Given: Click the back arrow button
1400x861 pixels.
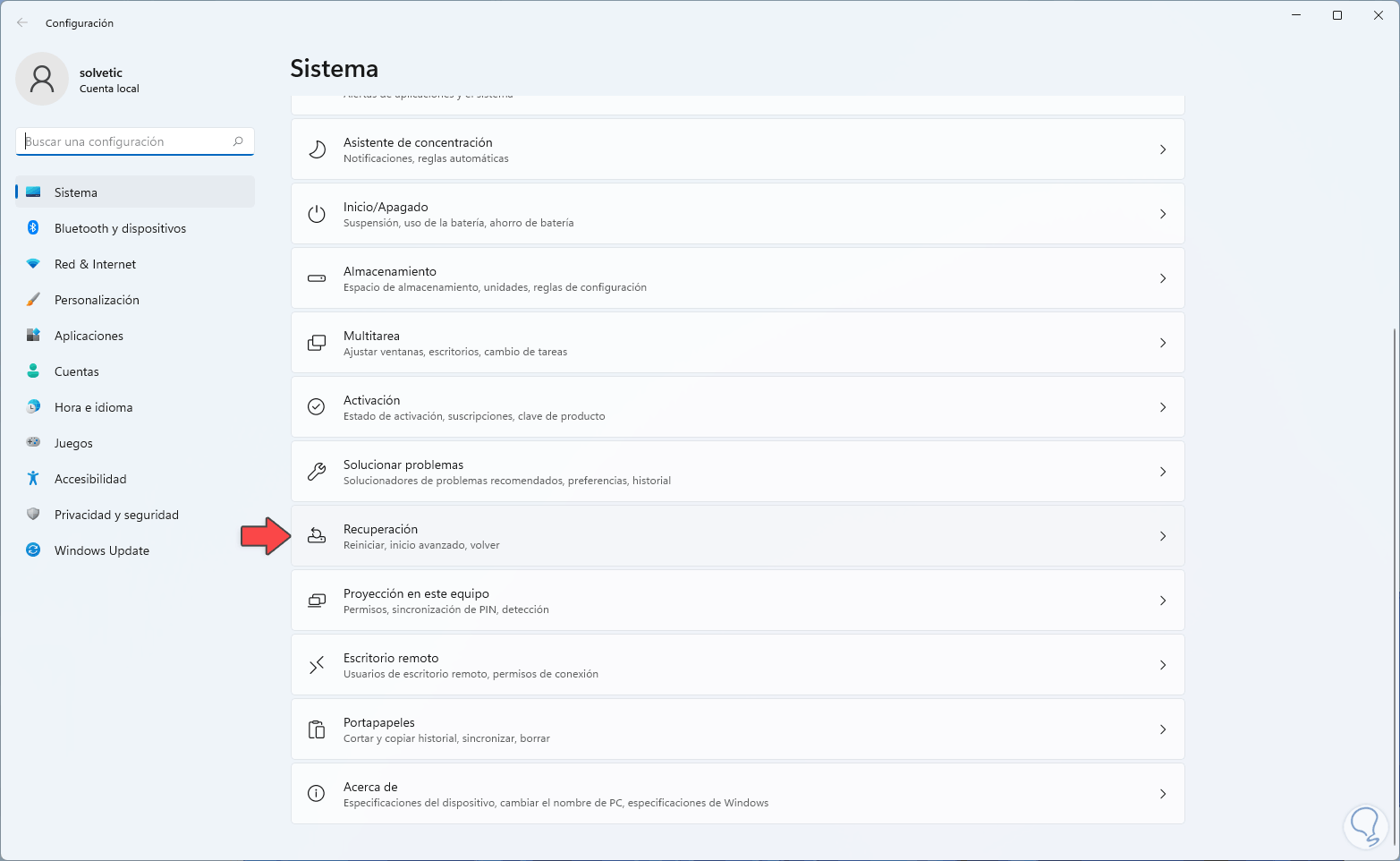Looking at the screenshot, I should [22, 23].
